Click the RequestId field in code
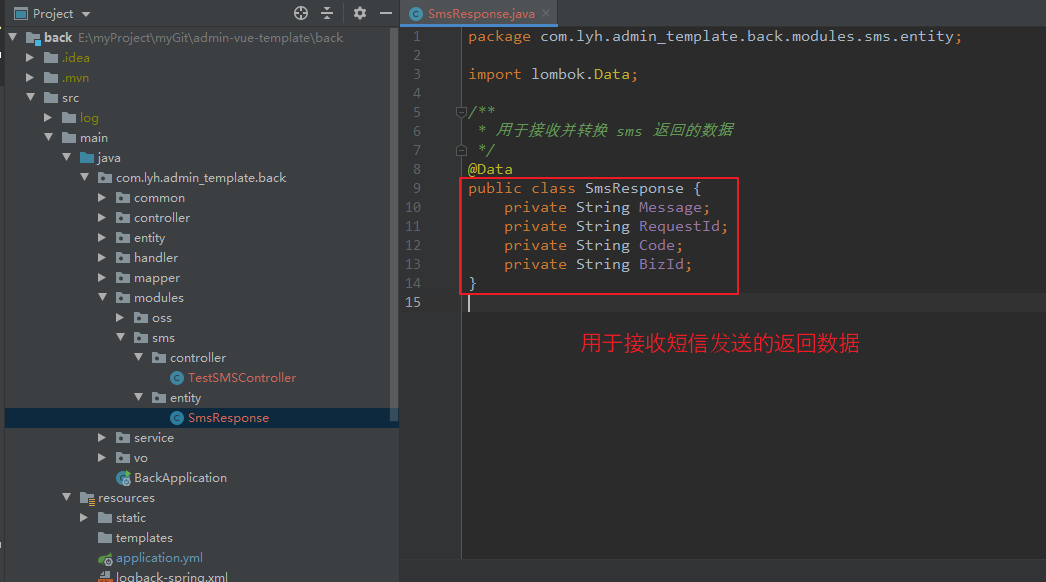Screen dimensions: 1046x582 (x=679, y=226)
